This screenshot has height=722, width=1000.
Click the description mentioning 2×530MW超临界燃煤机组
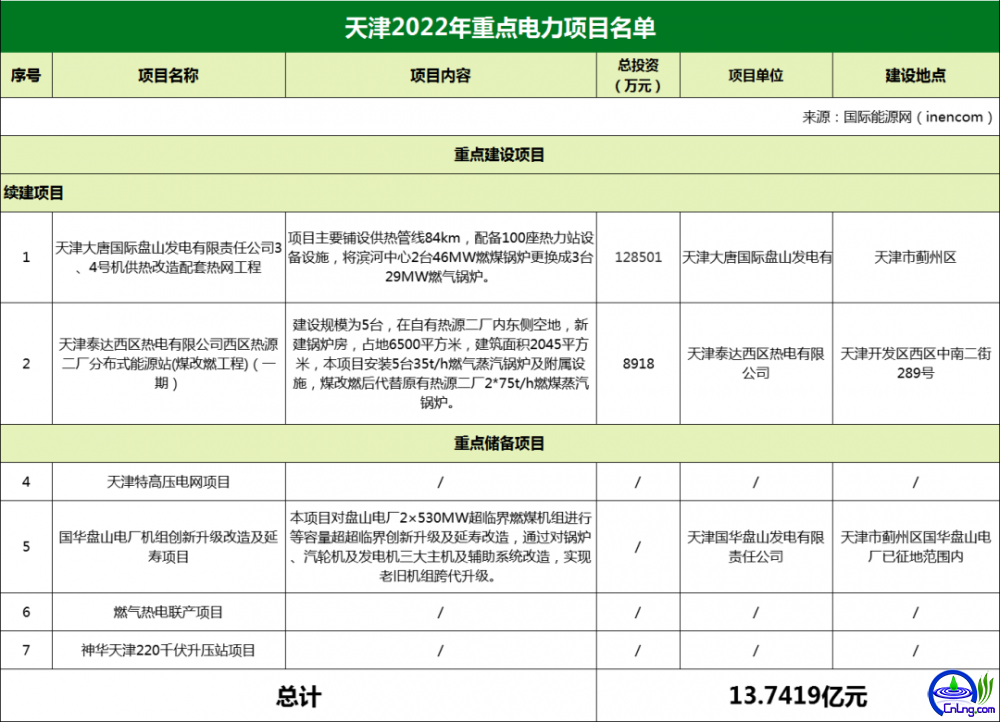tap(441, 547)
